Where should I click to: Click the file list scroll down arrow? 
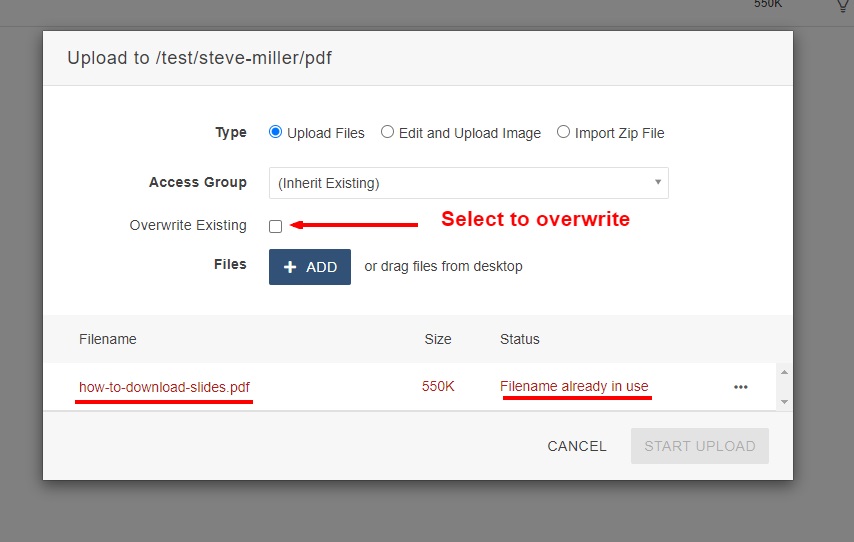click(x=784, y=401)
